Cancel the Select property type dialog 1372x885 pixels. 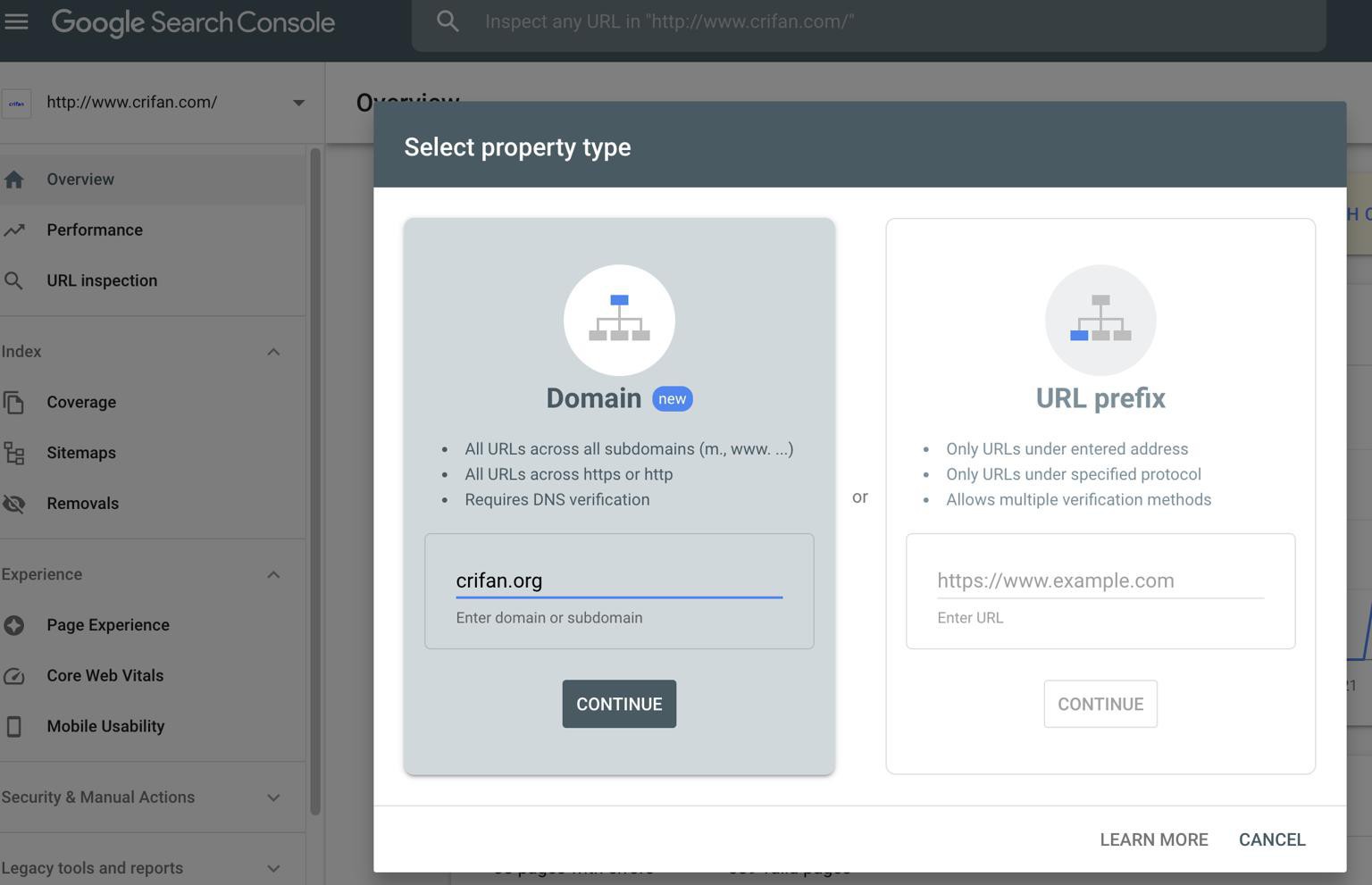(1272, 839)
